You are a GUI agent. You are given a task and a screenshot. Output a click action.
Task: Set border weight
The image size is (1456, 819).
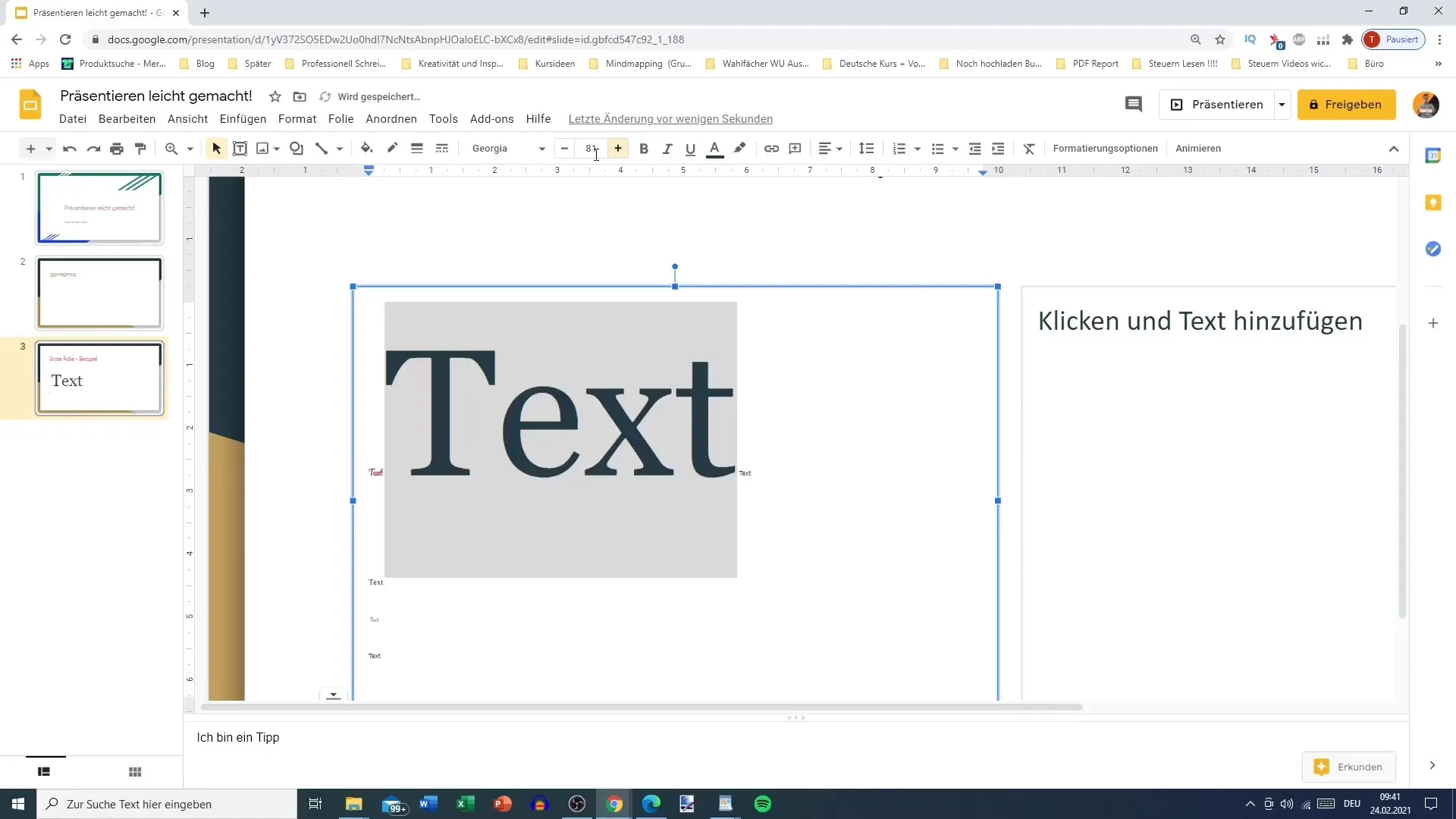coord(417,149)
